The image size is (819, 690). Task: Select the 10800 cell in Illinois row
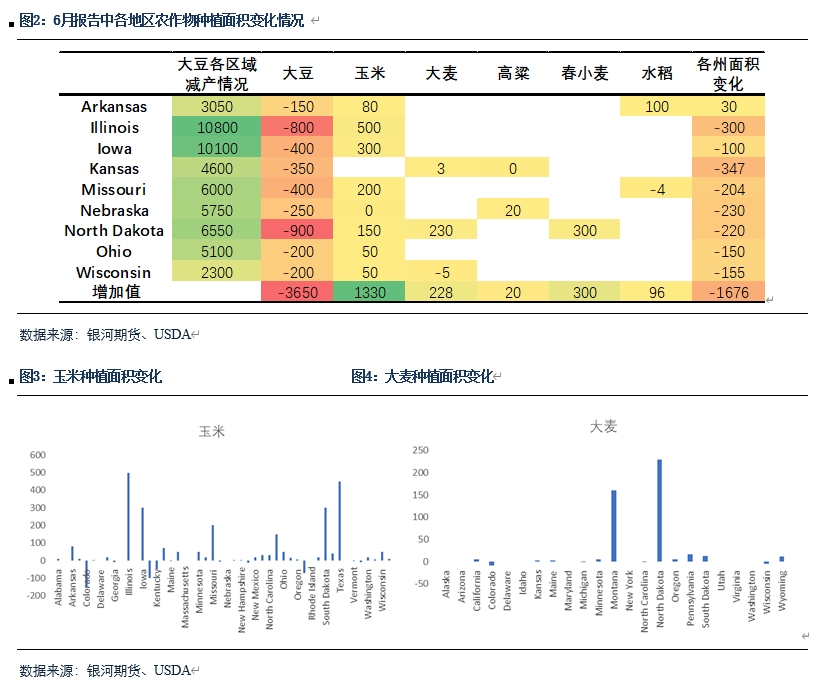click(216, 128)
